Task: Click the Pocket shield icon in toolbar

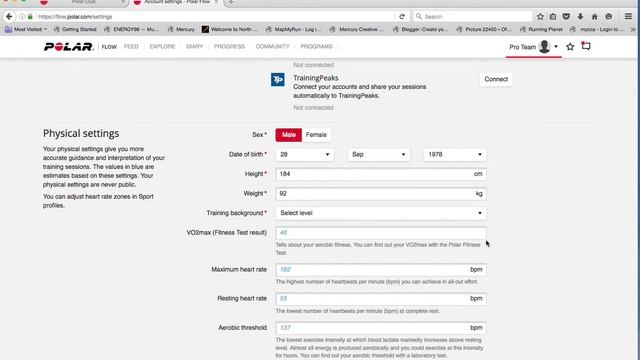Action: 566,17
